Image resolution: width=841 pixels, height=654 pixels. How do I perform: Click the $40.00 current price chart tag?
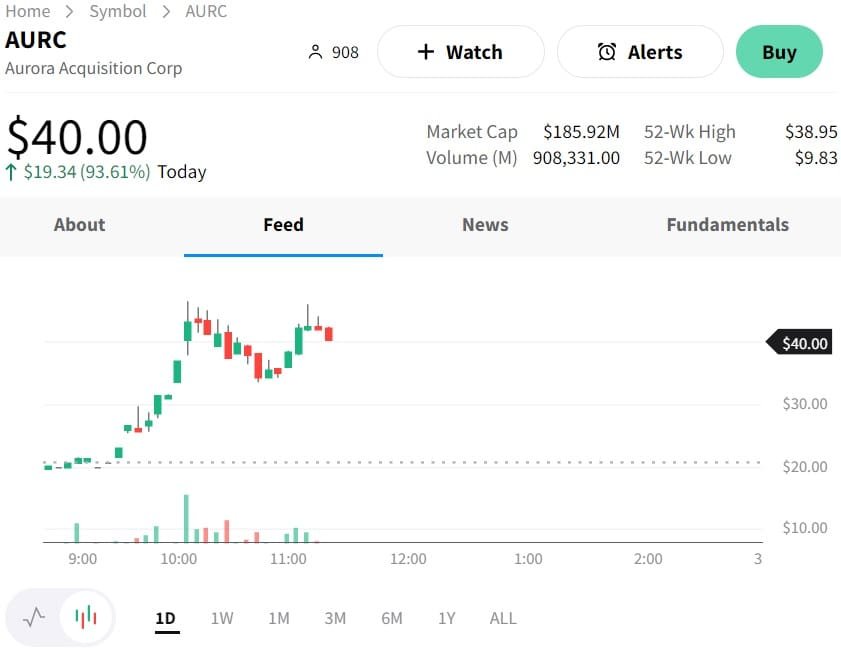pyautogui.click(x=800, y=343)
